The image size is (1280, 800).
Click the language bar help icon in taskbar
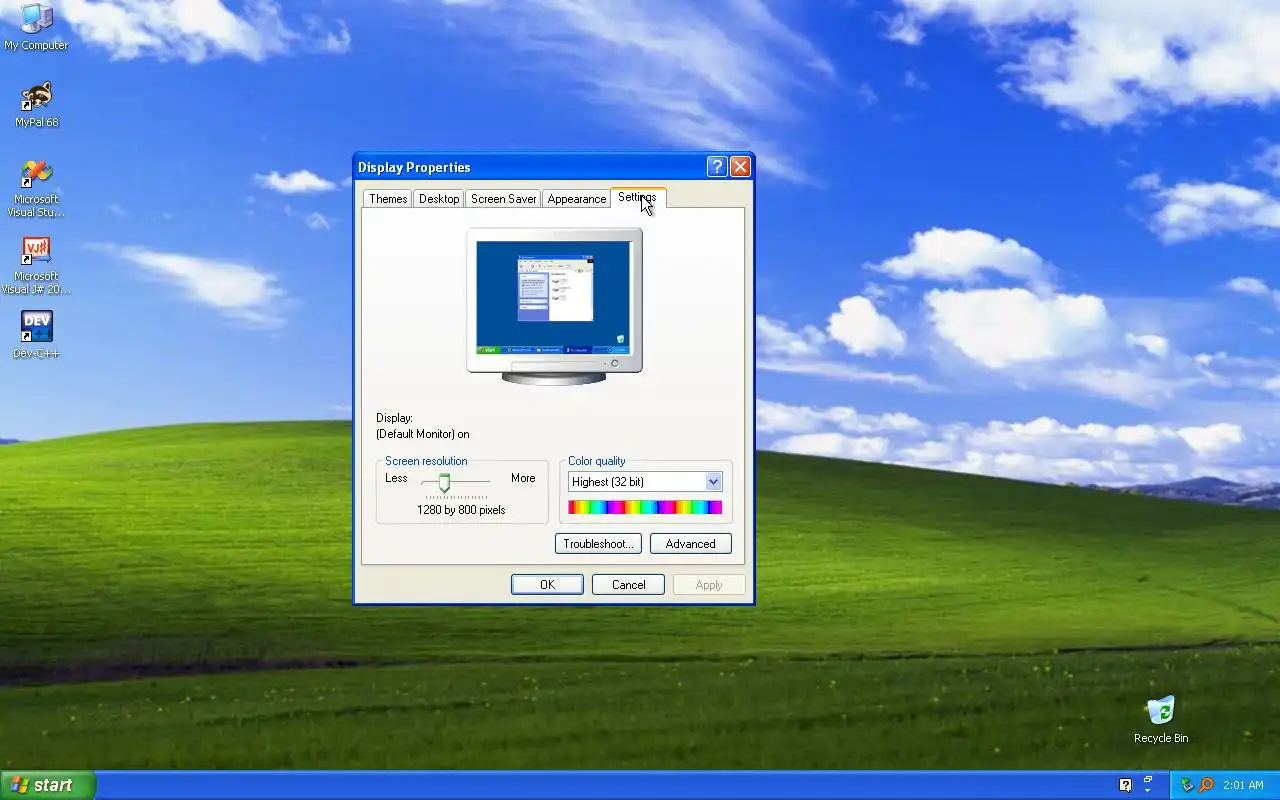click(x=1125, y=785)
